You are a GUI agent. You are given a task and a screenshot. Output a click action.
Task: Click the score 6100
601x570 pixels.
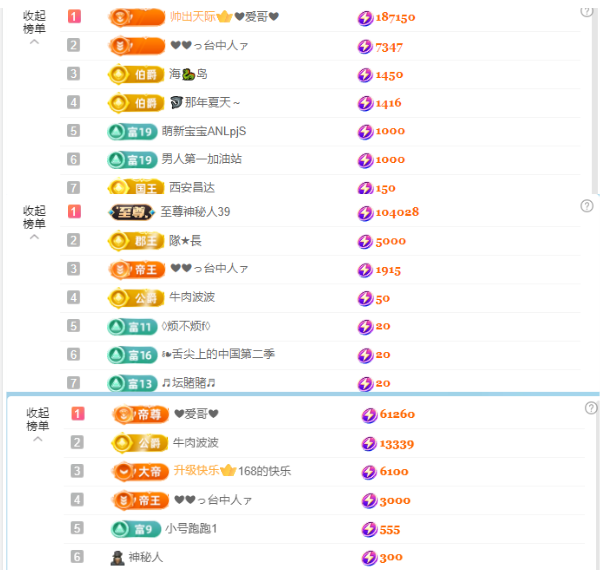(x=394, y=472)
